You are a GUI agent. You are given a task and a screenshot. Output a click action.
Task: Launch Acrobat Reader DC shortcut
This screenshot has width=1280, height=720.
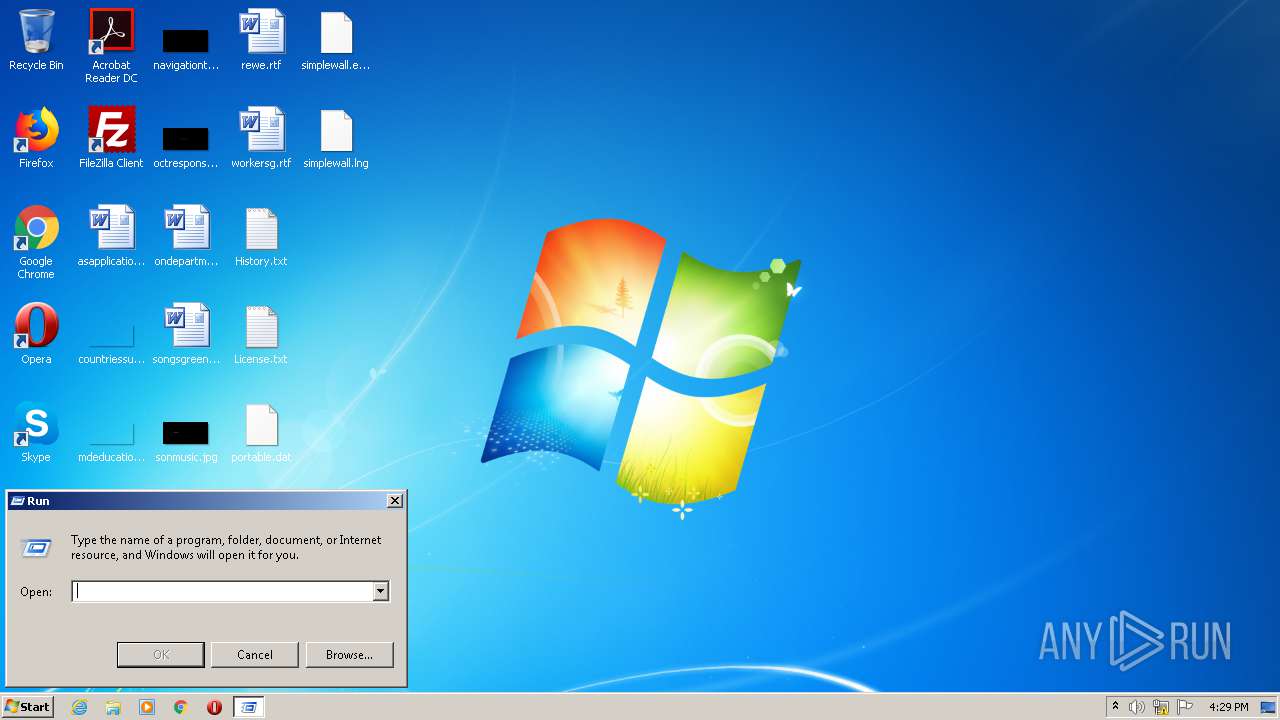click(x=111, y=45)
